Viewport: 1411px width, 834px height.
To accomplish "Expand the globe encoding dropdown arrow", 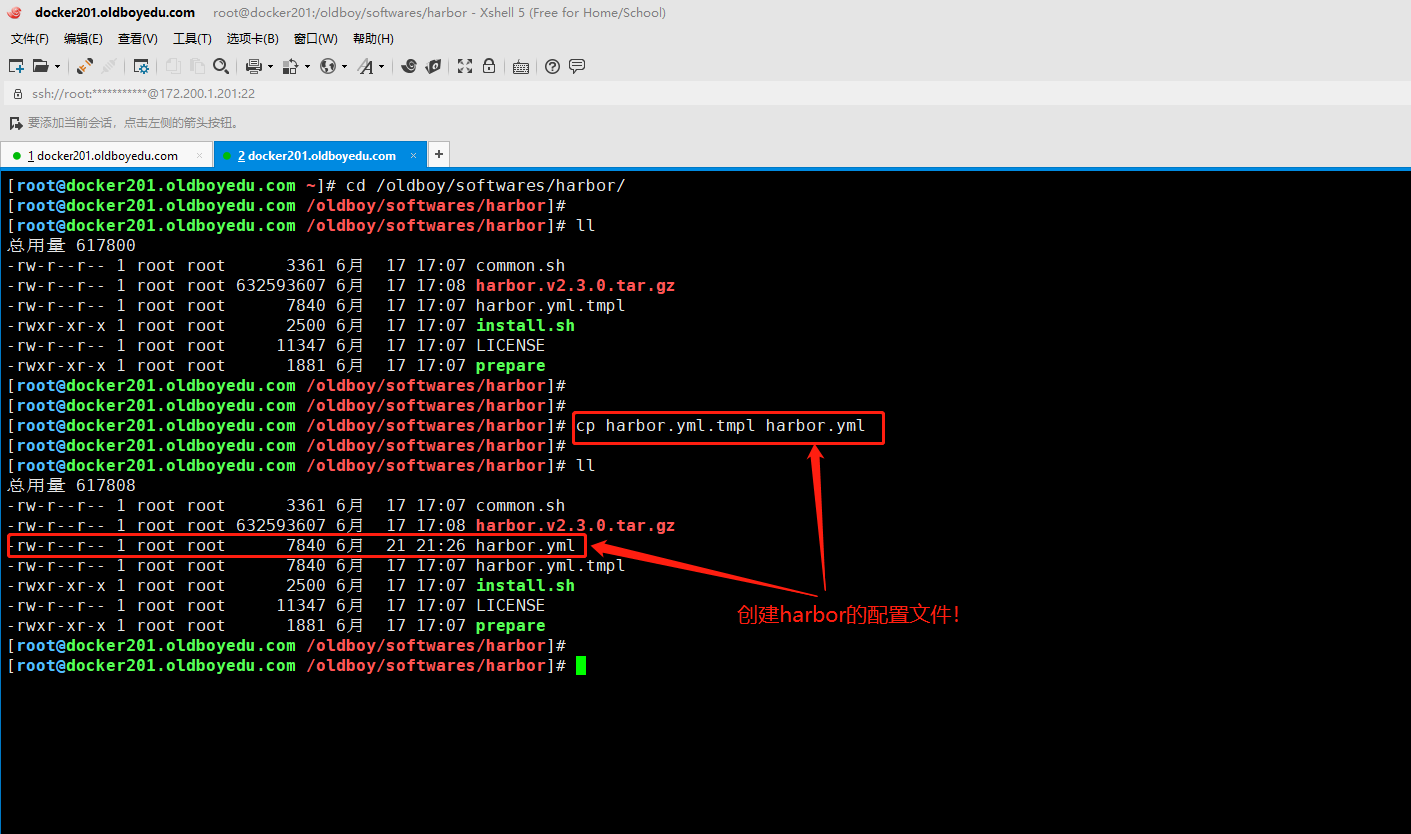I will pos(345,67).
